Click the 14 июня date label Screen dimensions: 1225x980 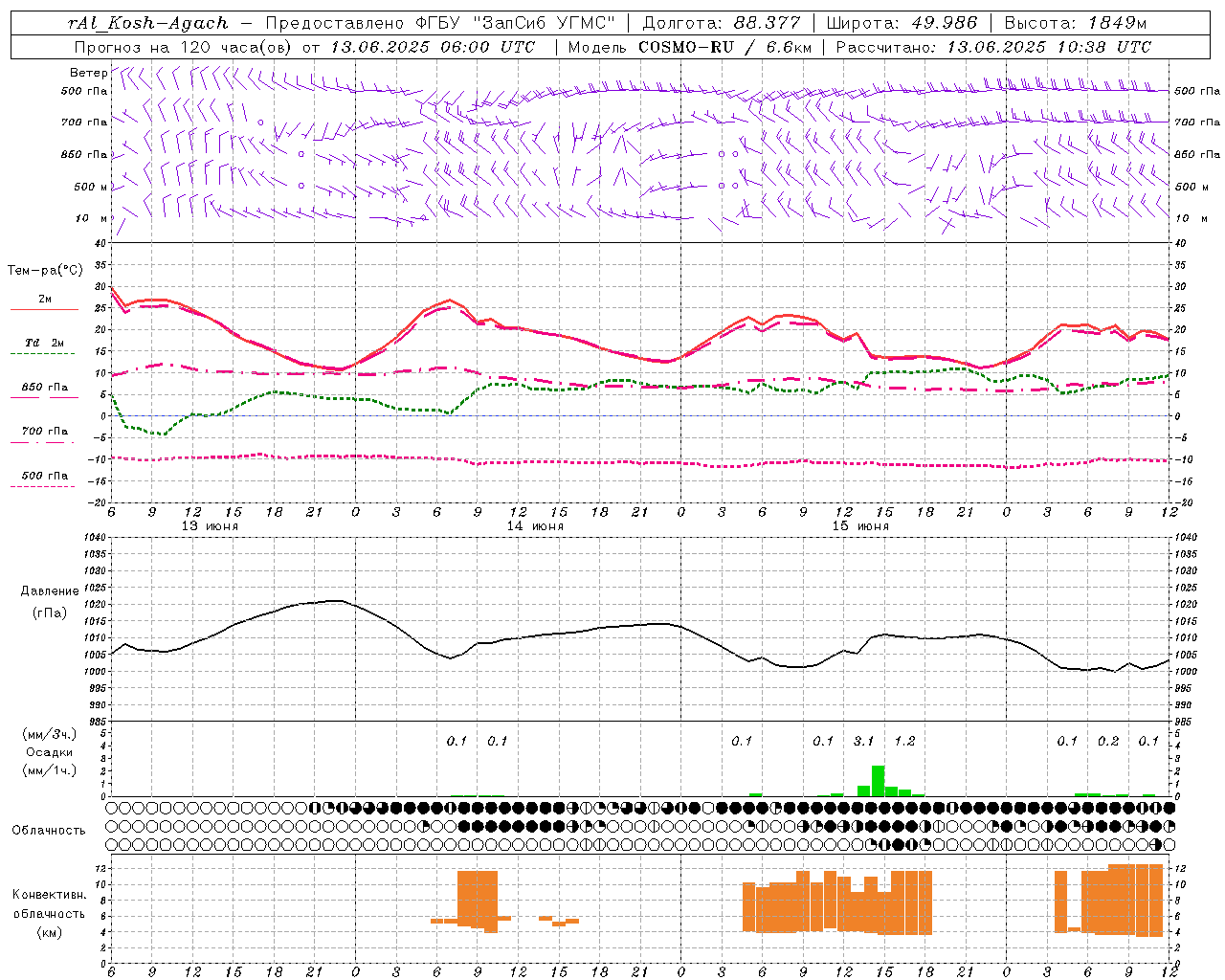coord(536,526)
